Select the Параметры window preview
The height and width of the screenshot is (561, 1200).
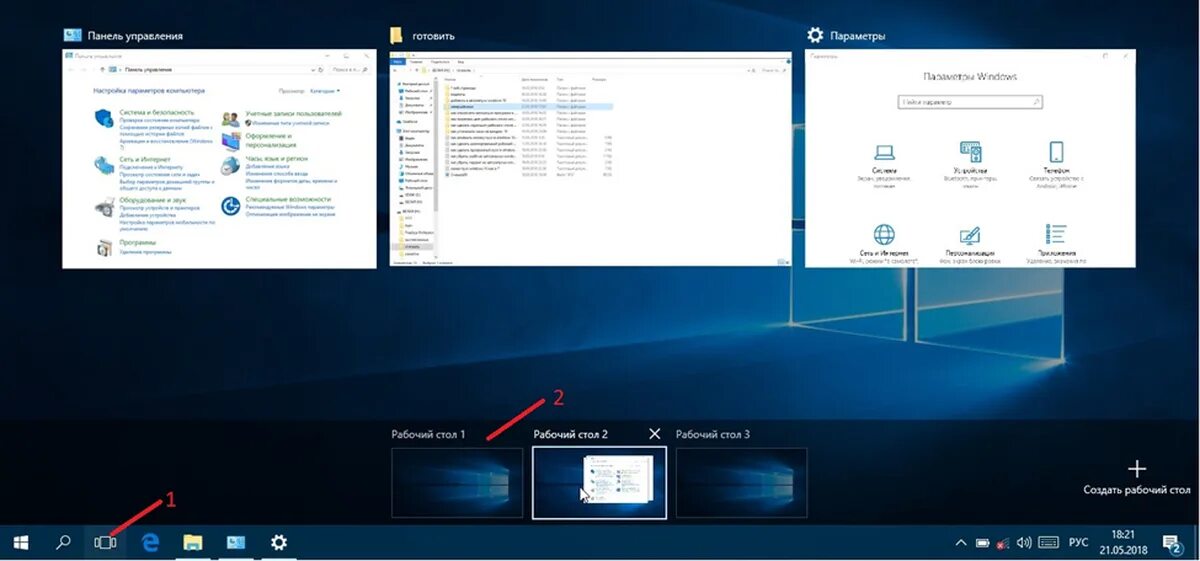970,159
